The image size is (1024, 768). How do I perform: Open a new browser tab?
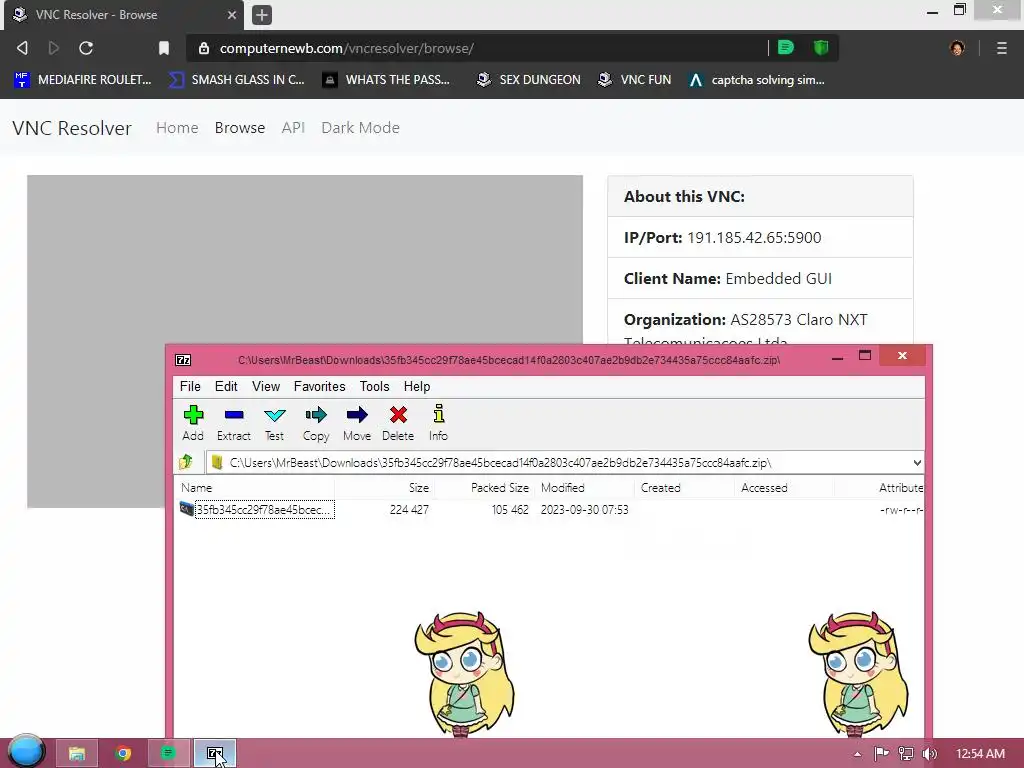coord(262,14)
